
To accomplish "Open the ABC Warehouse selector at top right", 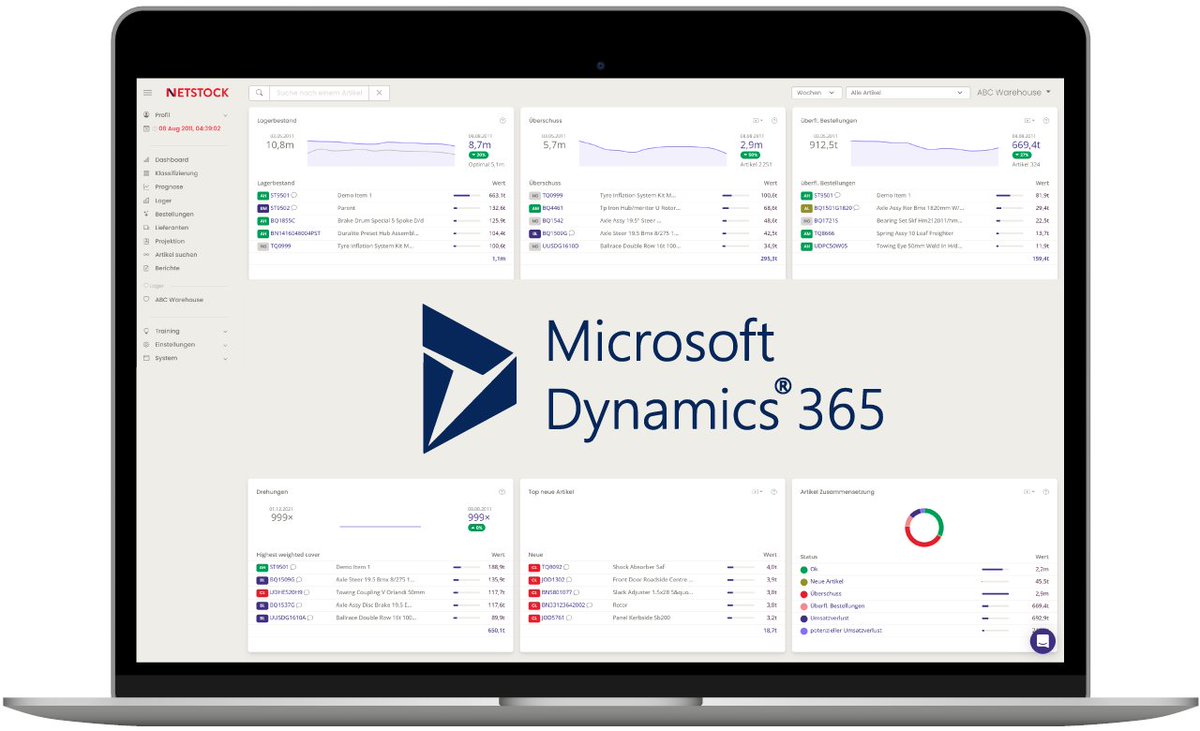I will coord(1014,92).
